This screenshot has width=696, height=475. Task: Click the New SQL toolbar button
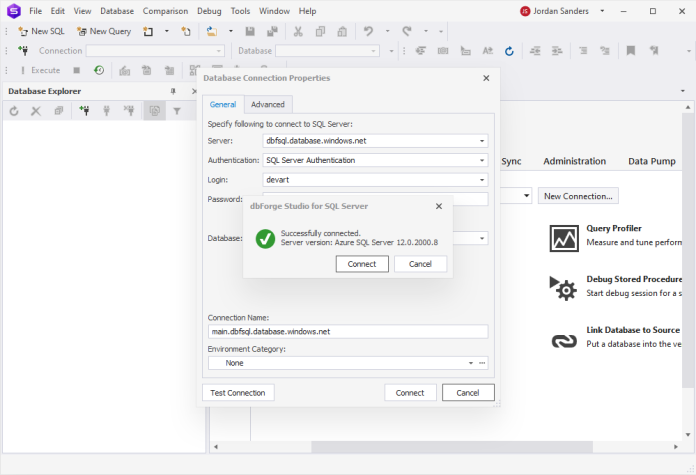point(41,31)
